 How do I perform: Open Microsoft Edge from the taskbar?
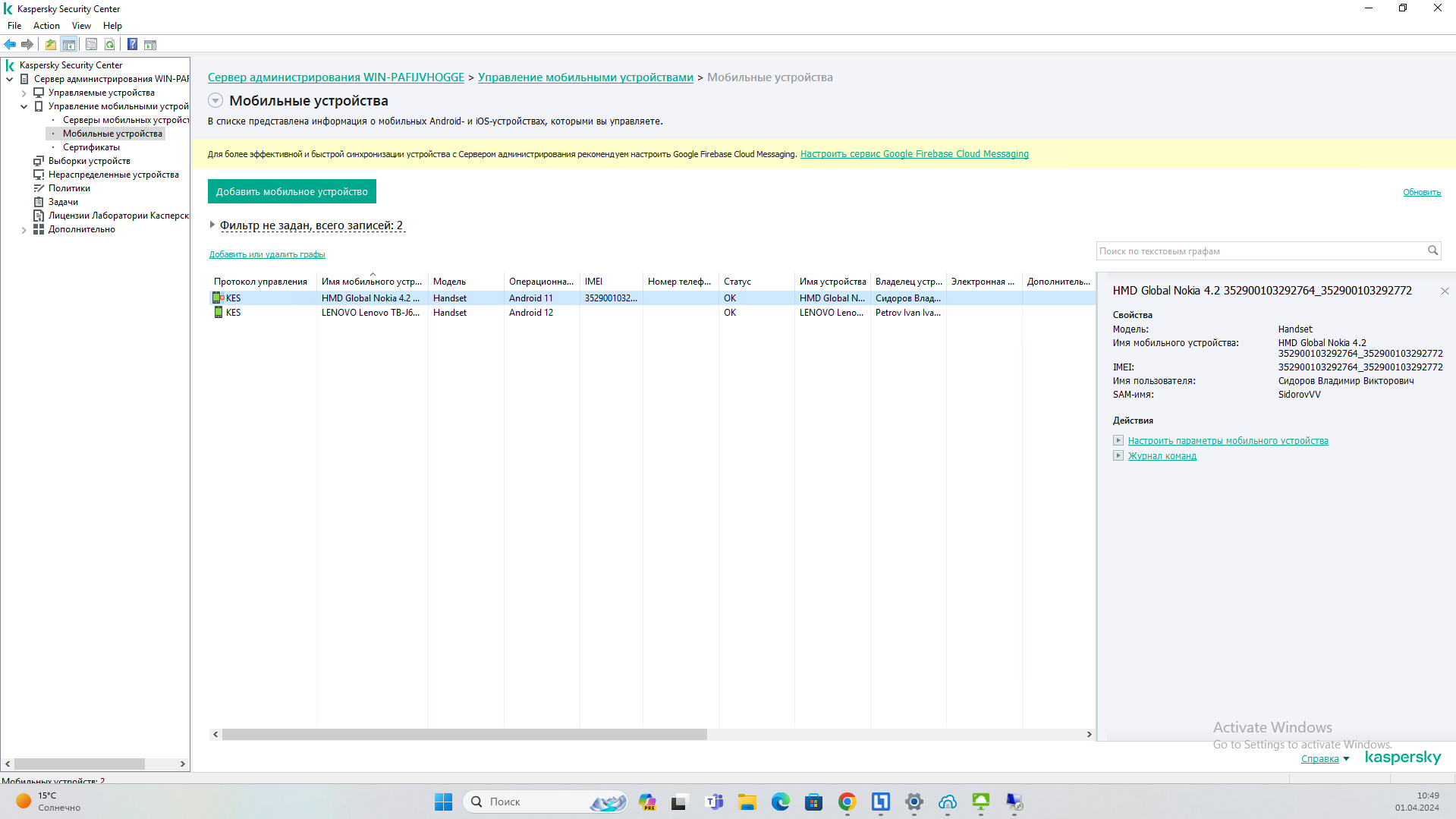point(780,802)
